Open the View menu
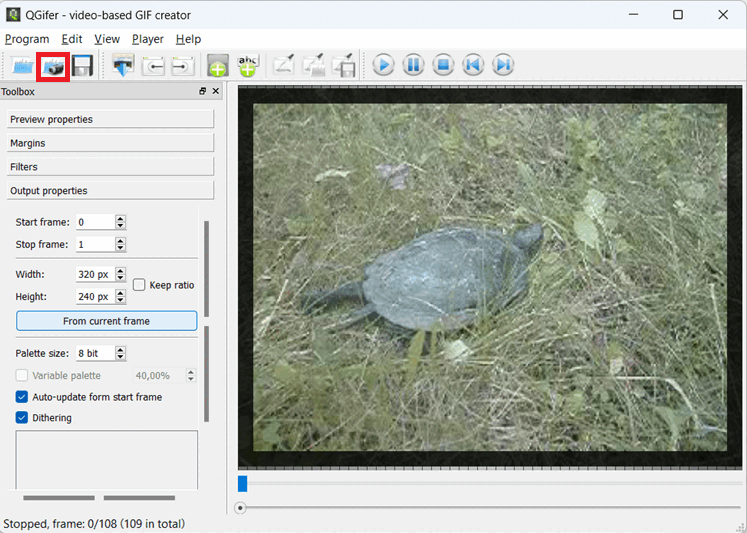The width and height of the screenshot is (747, 533). click(x=107, y=39)
